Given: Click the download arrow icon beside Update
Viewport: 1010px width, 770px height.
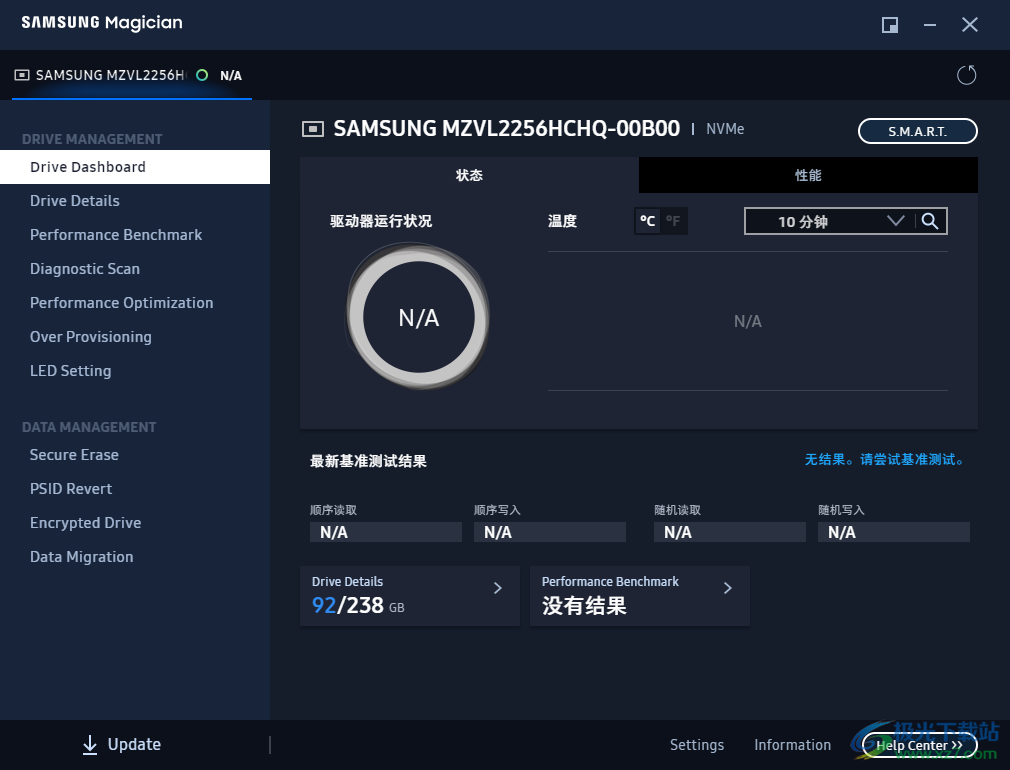Looking at the screenshot, I should coord(90,745).
